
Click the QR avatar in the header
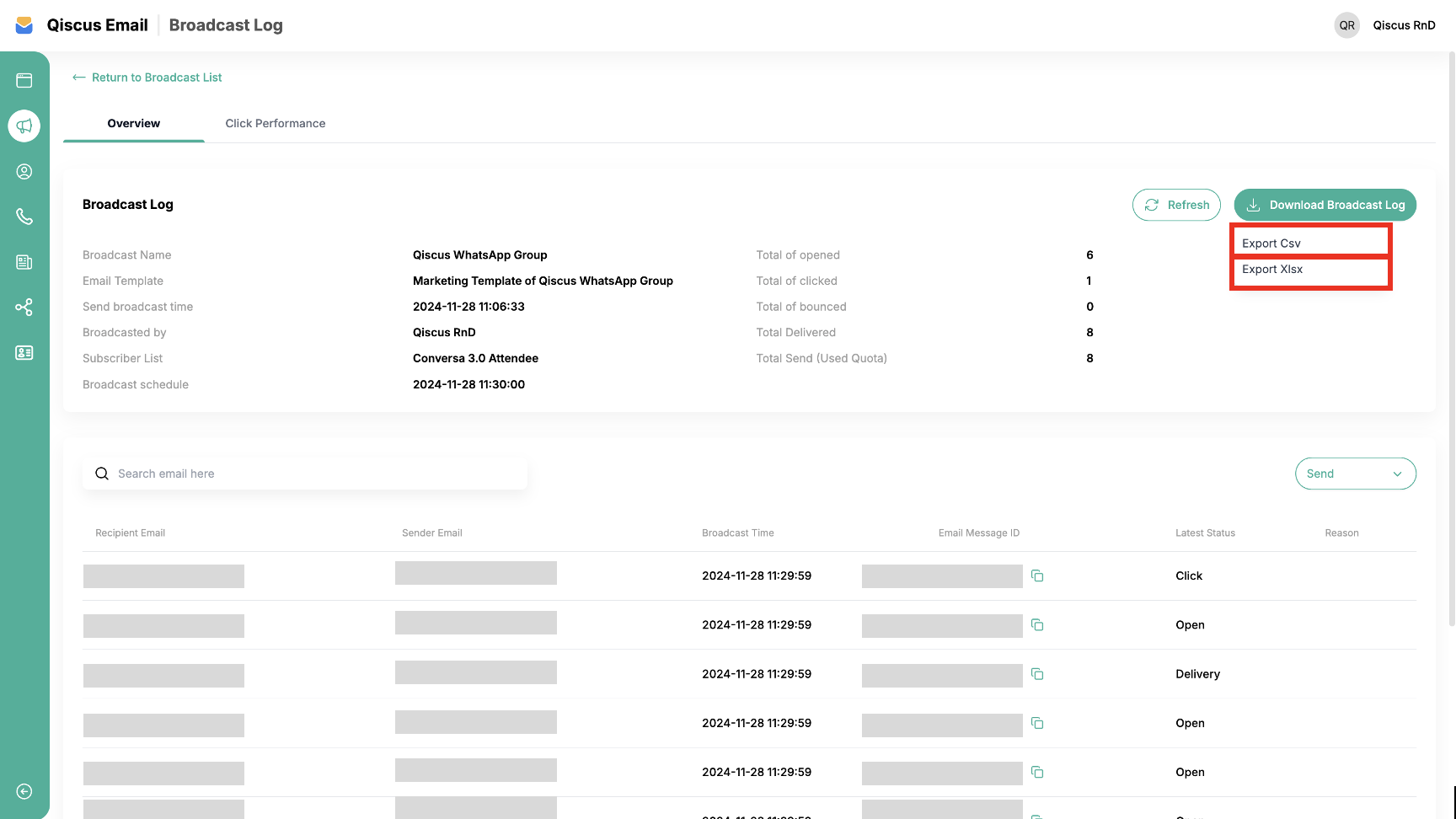(1347, 25)
